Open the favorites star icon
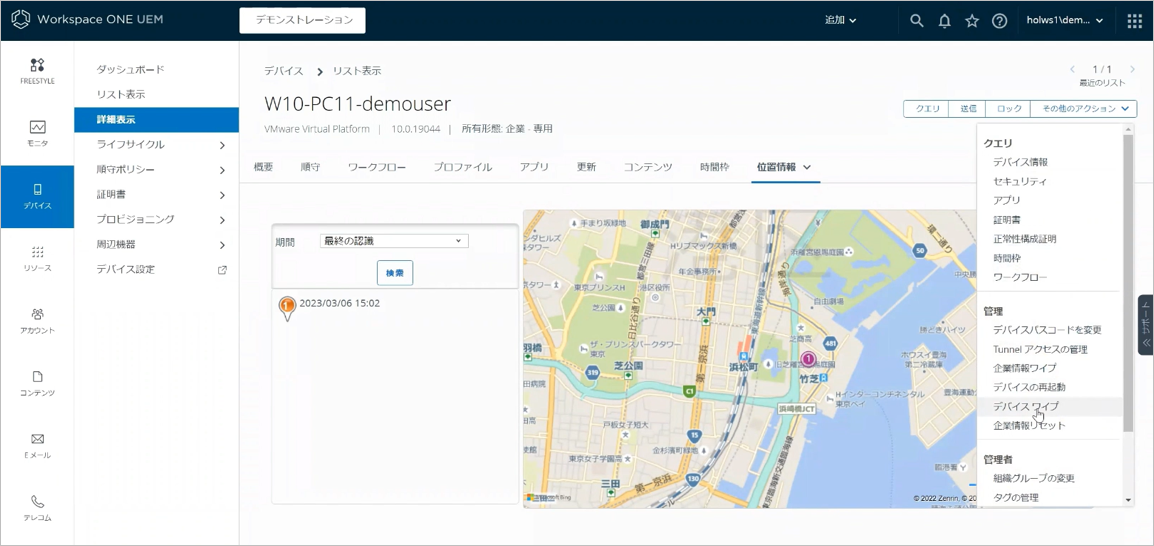Viewport: 1154px width, 546px height. (x=971, y=21)
